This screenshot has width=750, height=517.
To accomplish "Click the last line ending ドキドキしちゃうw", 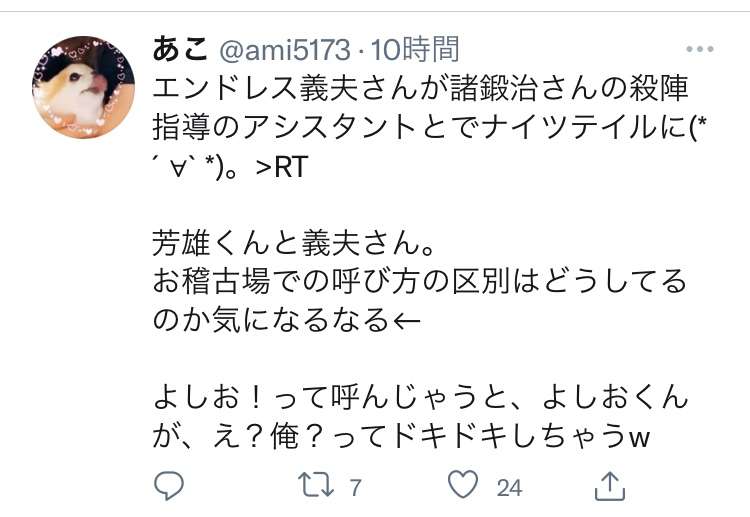I will 401,436.
